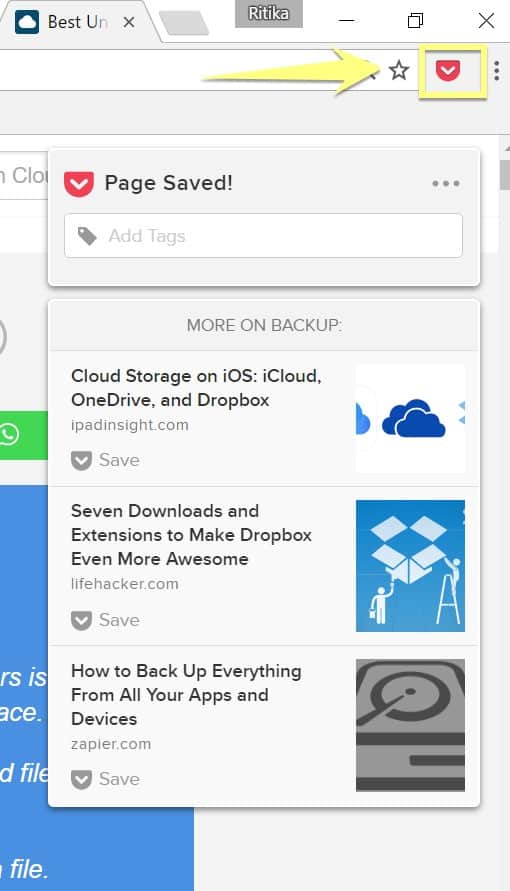The width and height of the screenshot is (510, 891).
Task: Click the hard drive thumbnail image
Action: click(x=410, y=725)
